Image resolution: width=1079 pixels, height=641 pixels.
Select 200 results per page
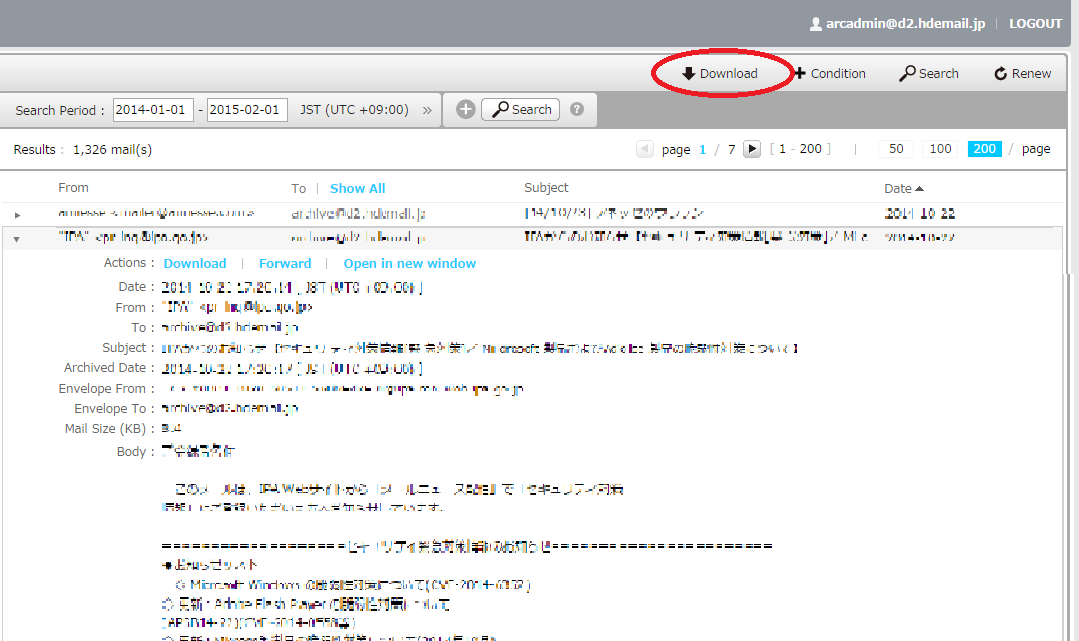click(x=985, y=149)
